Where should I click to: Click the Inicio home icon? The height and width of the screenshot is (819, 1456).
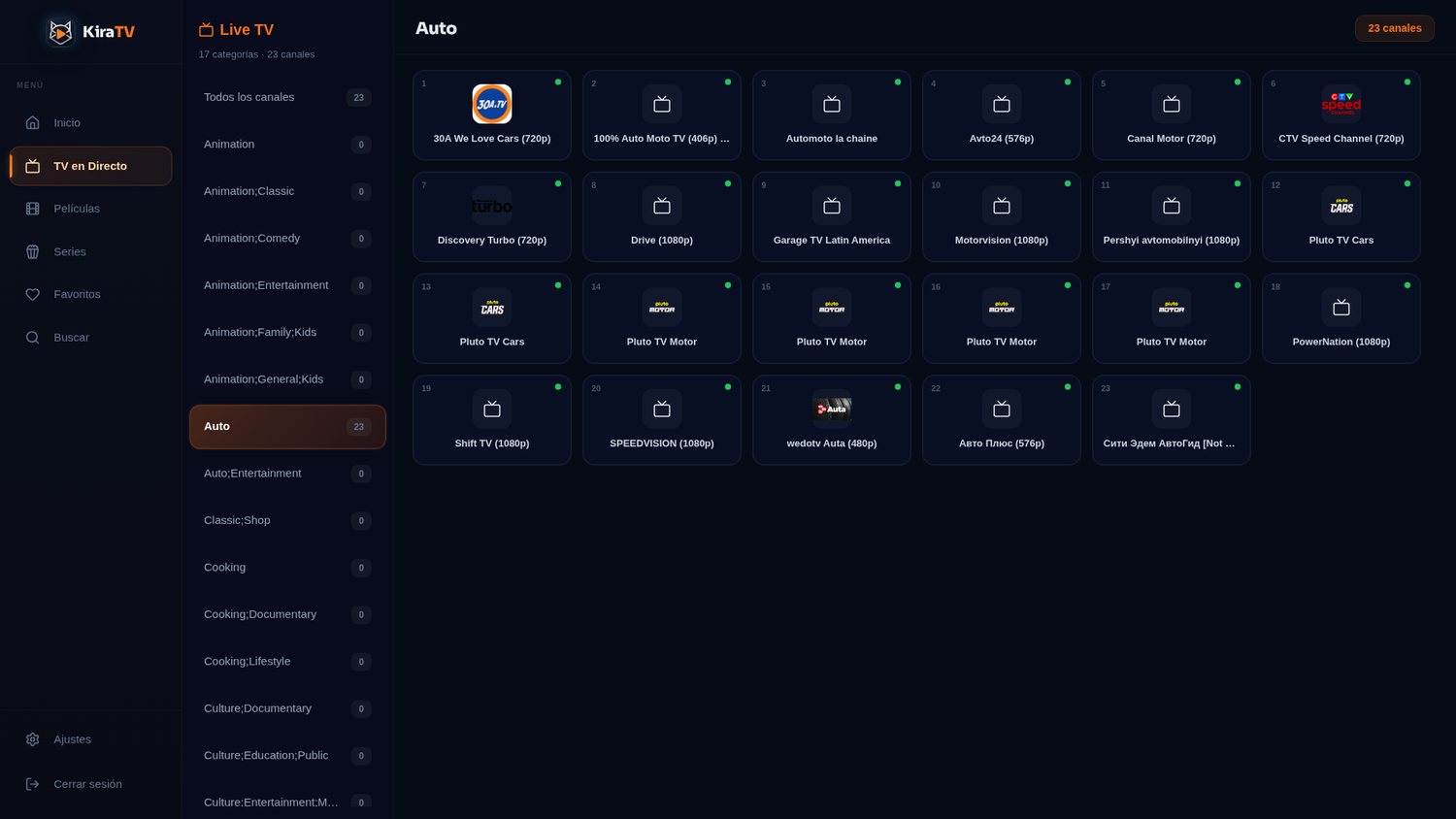pyautogui.click(x=32, y=123)
